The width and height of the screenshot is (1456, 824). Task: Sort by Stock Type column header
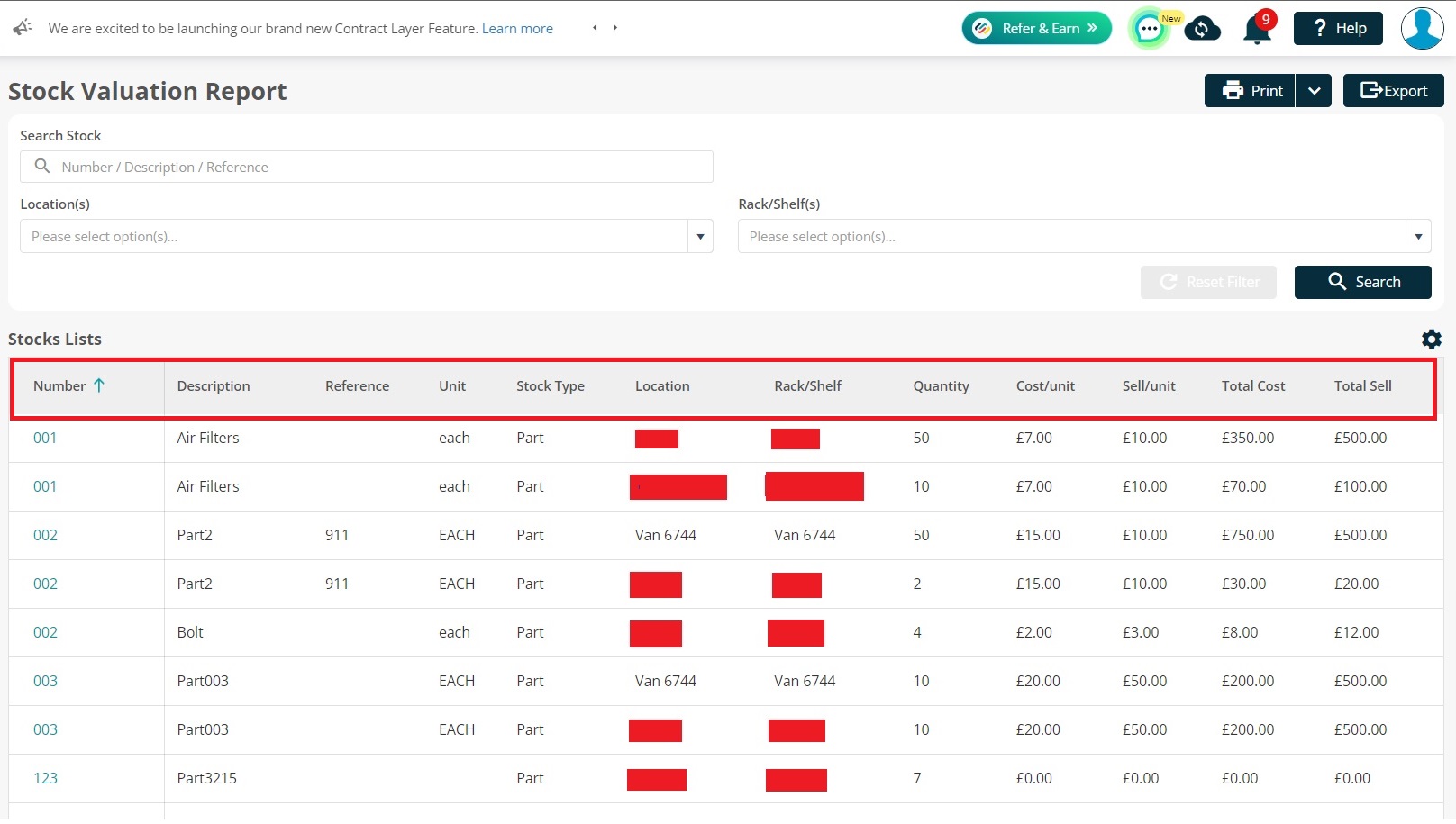(551, 385)
